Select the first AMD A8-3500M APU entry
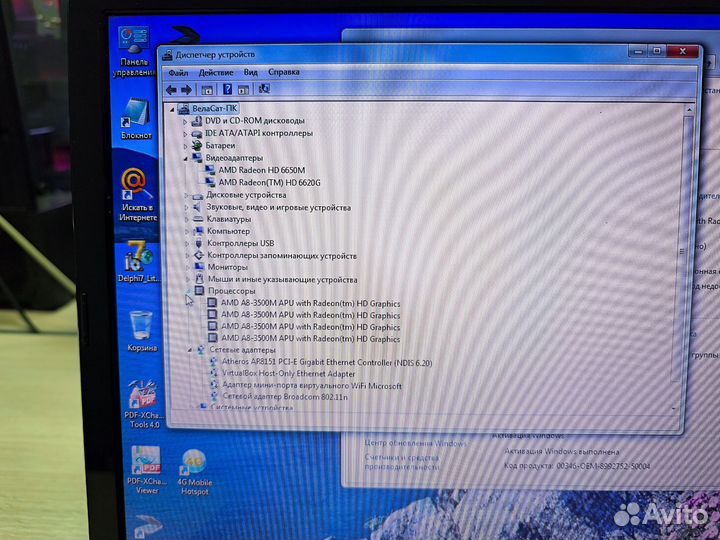The width and height of the screenshot is (720, 540). 310,304
